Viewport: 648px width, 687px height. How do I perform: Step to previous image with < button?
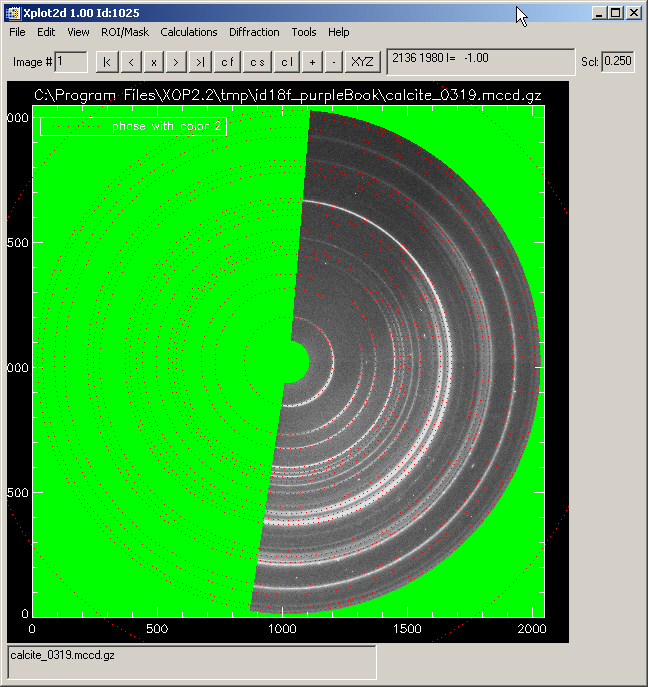(x=131, y=62)
